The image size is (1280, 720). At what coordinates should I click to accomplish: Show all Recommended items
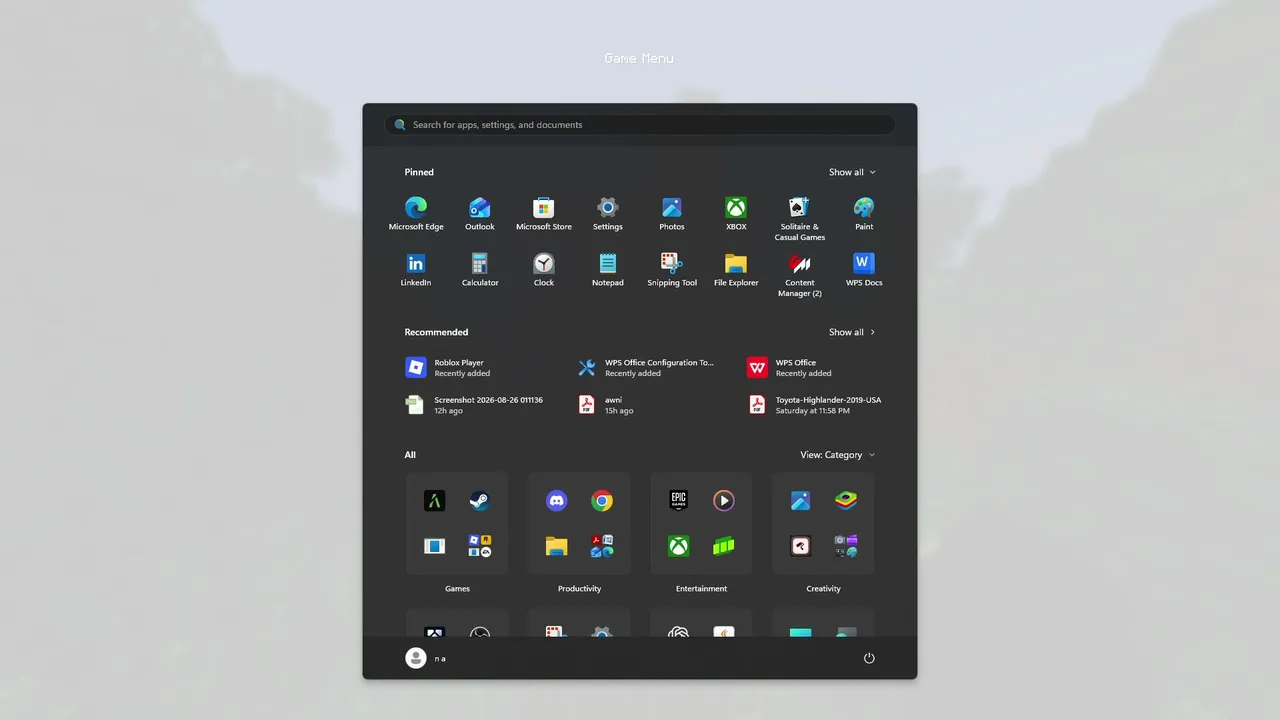pos(852,332)
